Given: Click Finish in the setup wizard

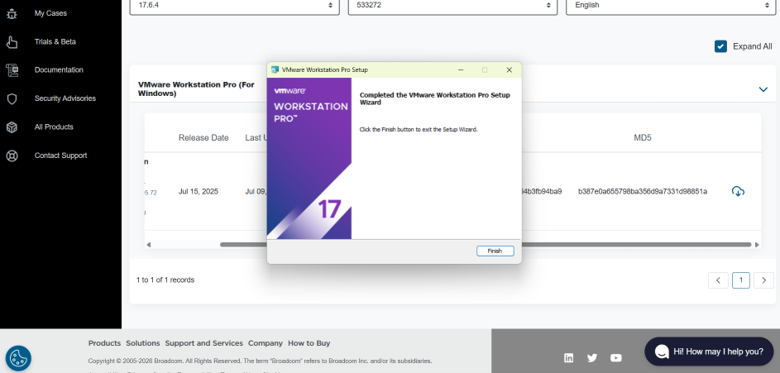Looking at the screenshot, I should pos(495,251).
